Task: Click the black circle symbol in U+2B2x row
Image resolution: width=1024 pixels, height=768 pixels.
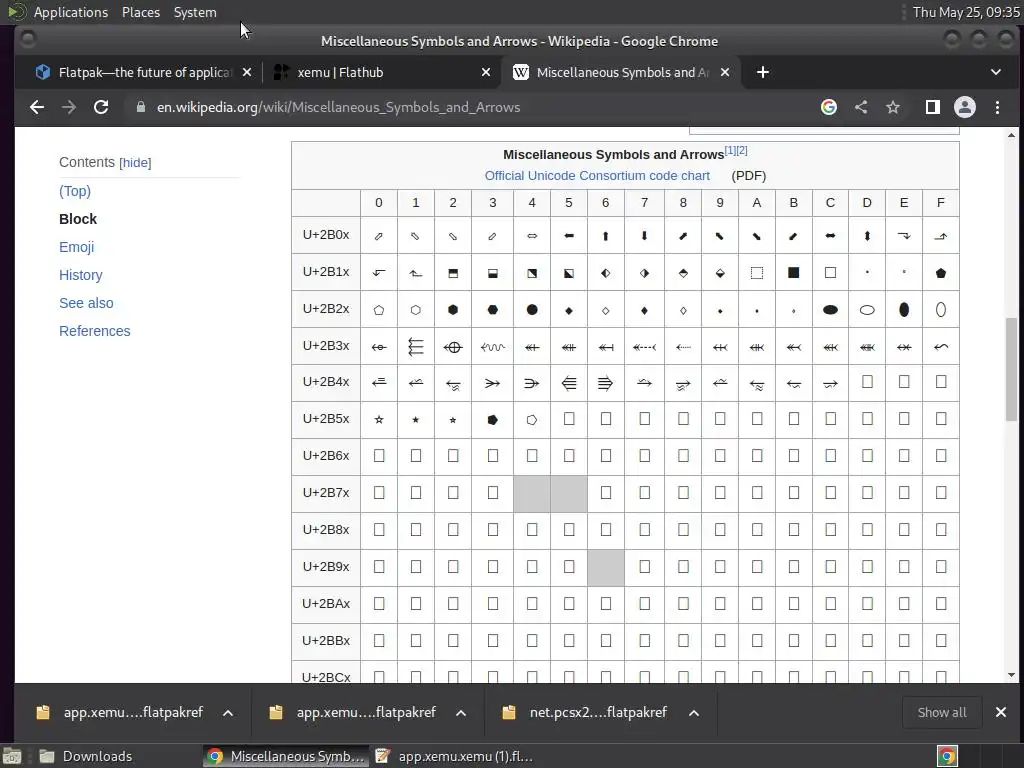Action: pyautogui.click(x=532, y=310)
